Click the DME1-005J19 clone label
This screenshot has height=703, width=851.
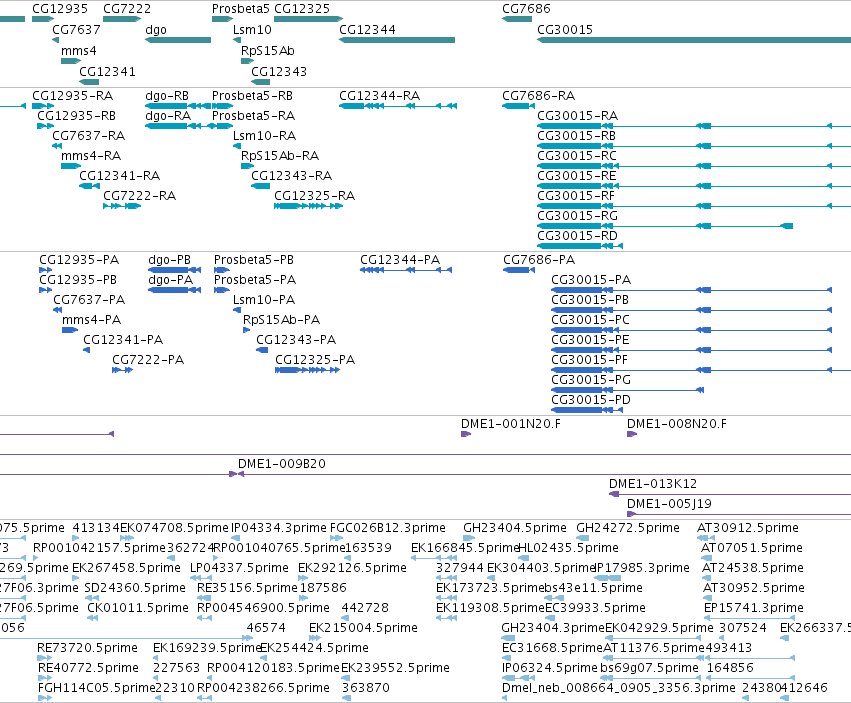[669, 504]
